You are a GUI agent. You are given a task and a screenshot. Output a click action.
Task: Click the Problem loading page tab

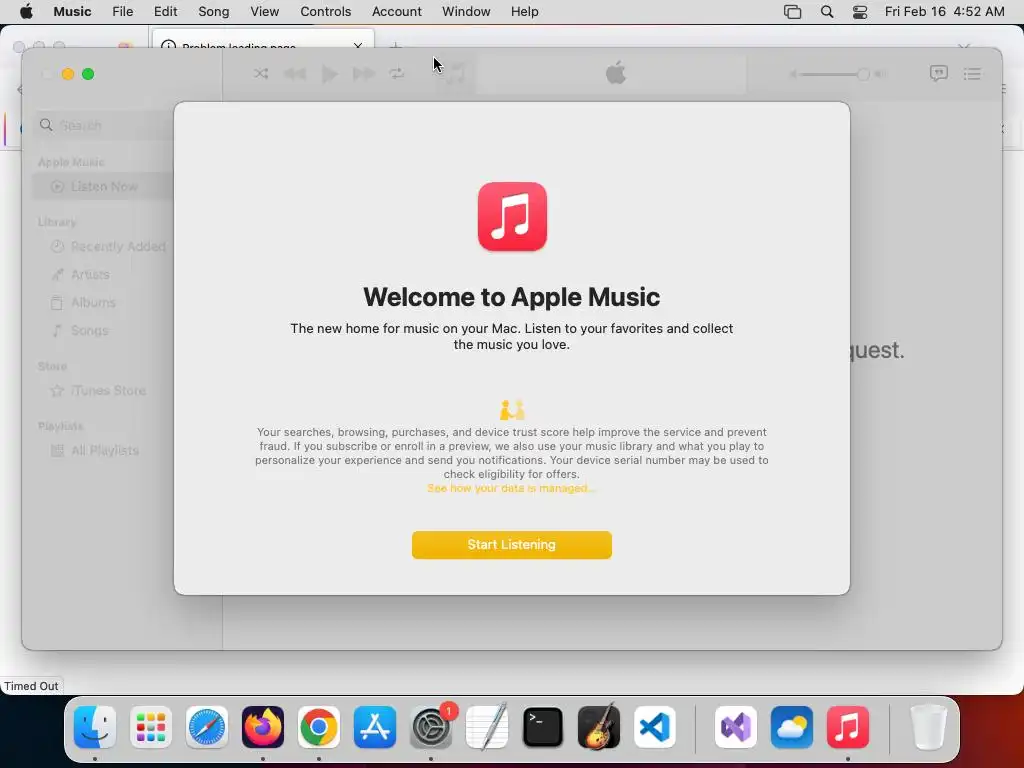pyautogui.click(x=263, y=40)
